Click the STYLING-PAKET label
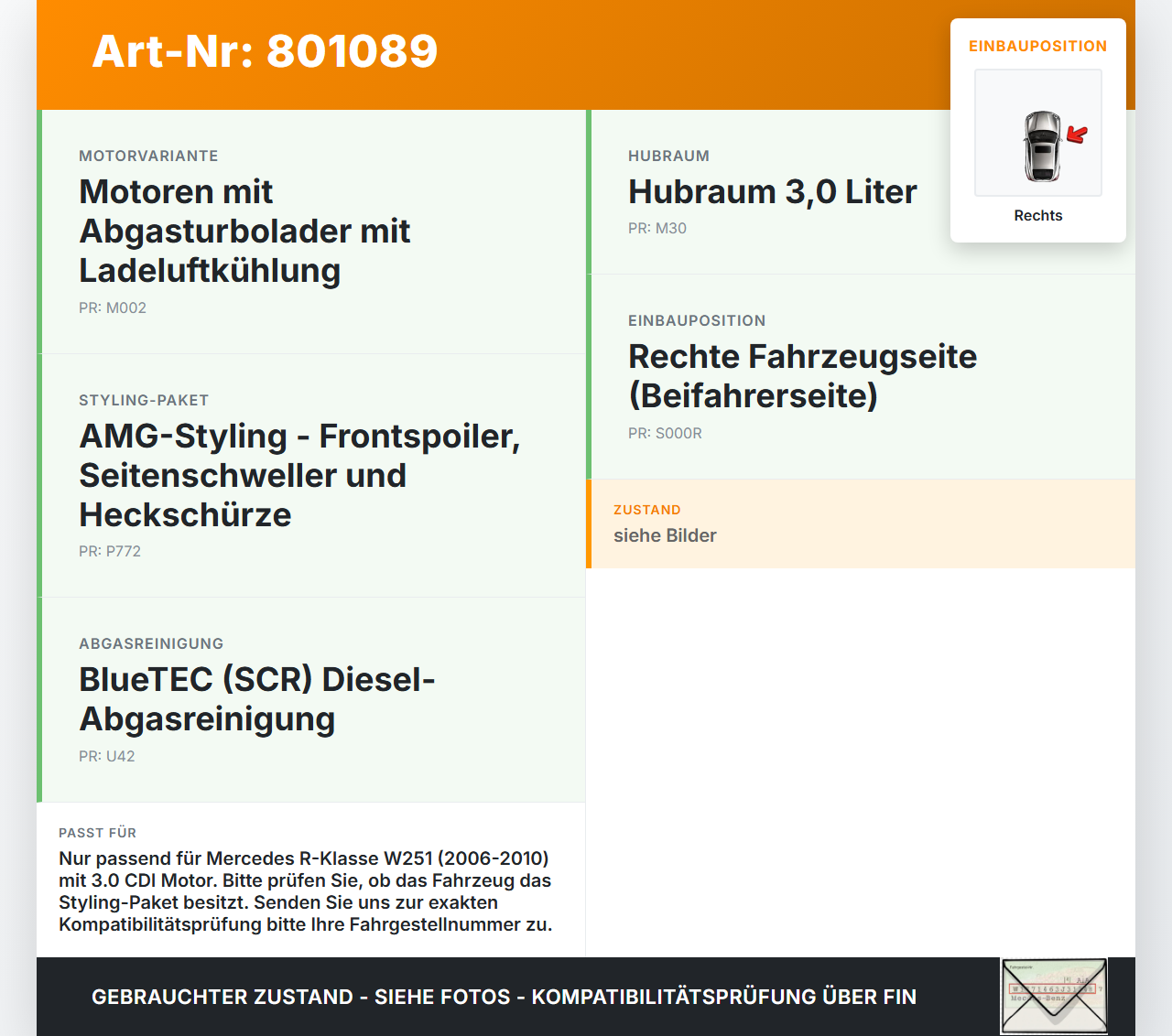This screenshot has height=1036, width=1172. pos(144,400)
